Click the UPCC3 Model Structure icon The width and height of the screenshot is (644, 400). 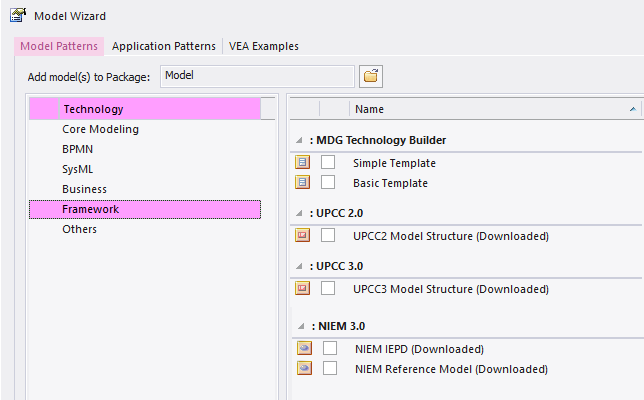(x=303, y=289)
